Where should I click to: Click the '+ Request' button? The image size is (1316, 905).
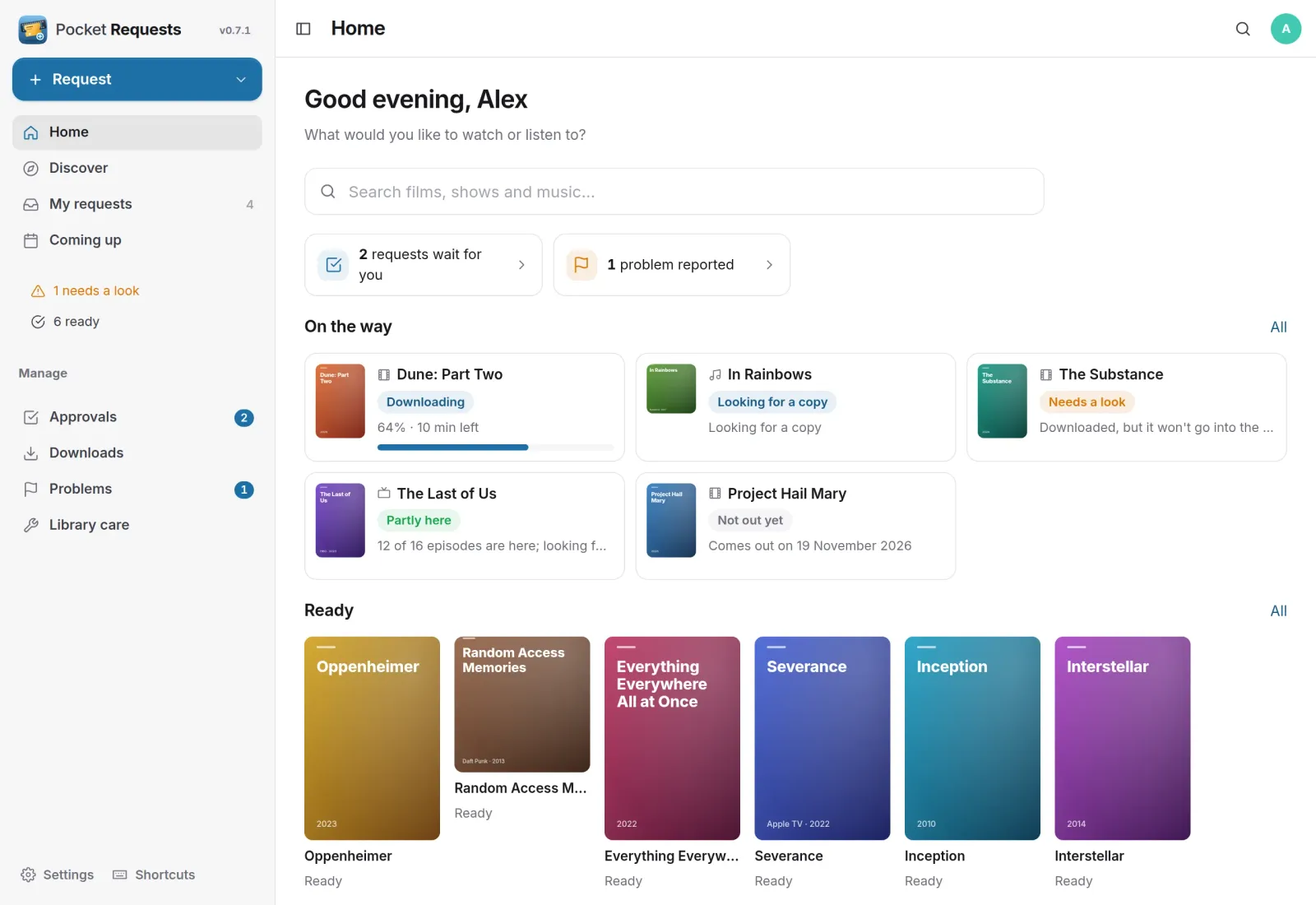[137, 80]
